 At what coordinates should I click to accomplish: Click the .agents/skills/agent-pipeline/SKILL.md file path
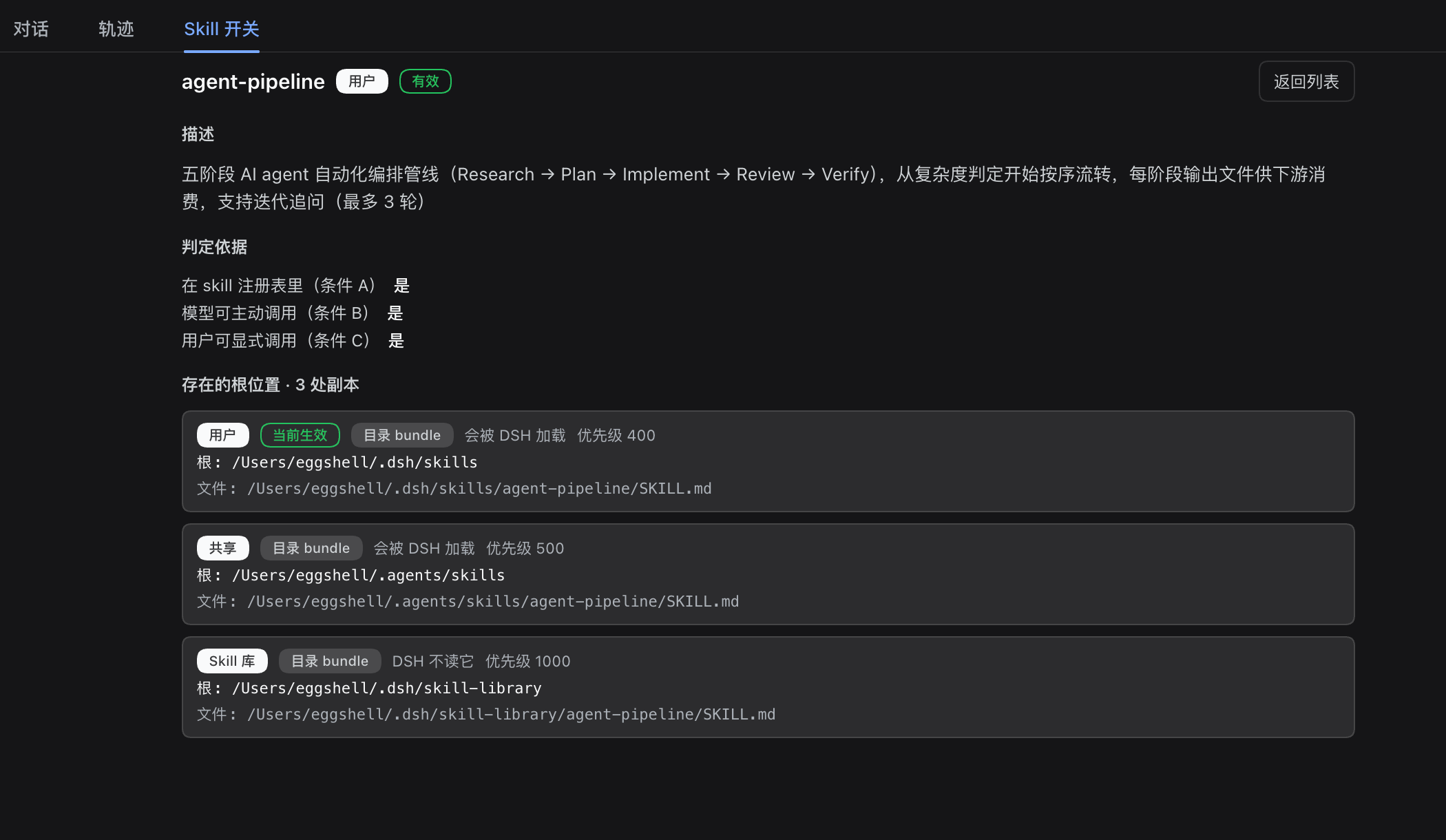[x=493, y=601]
